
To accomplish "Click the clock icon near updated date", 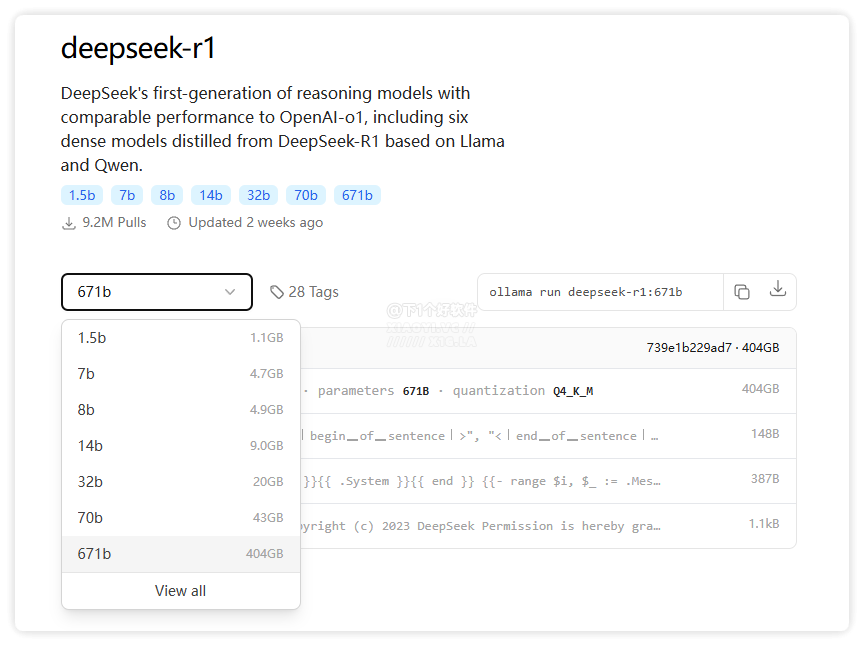I will (x=173, y=222).
